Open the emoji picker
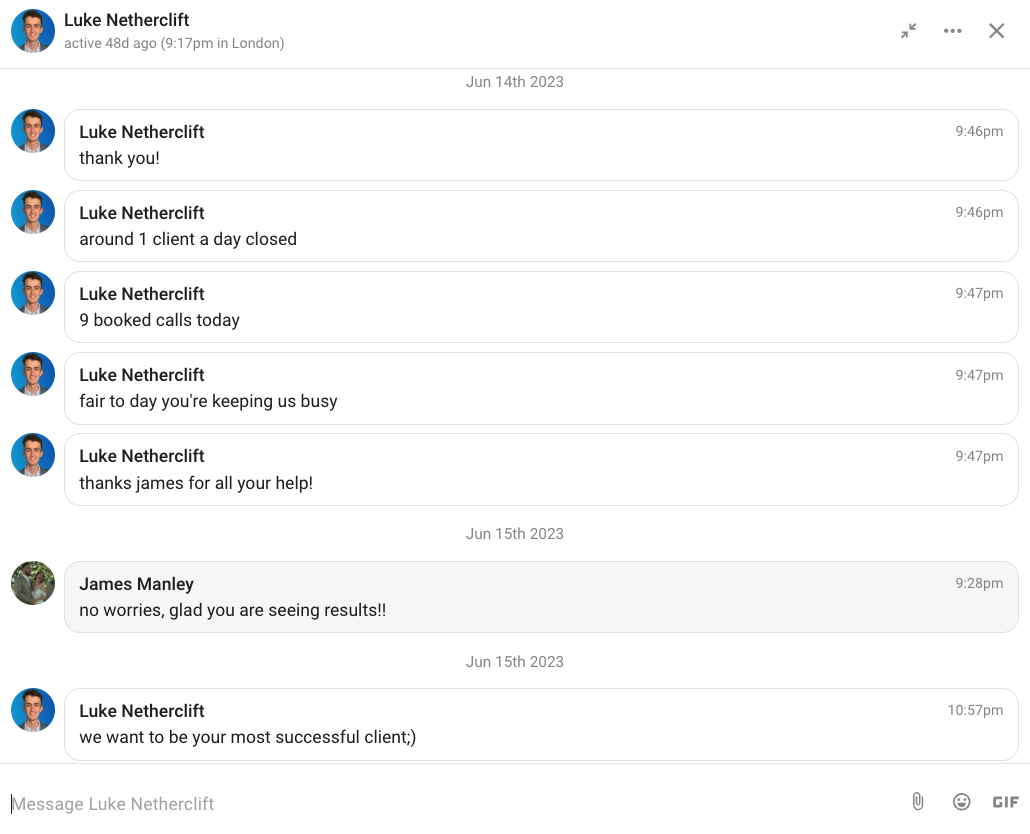The height and width of the screenshot is (834, 1030). 961,801
